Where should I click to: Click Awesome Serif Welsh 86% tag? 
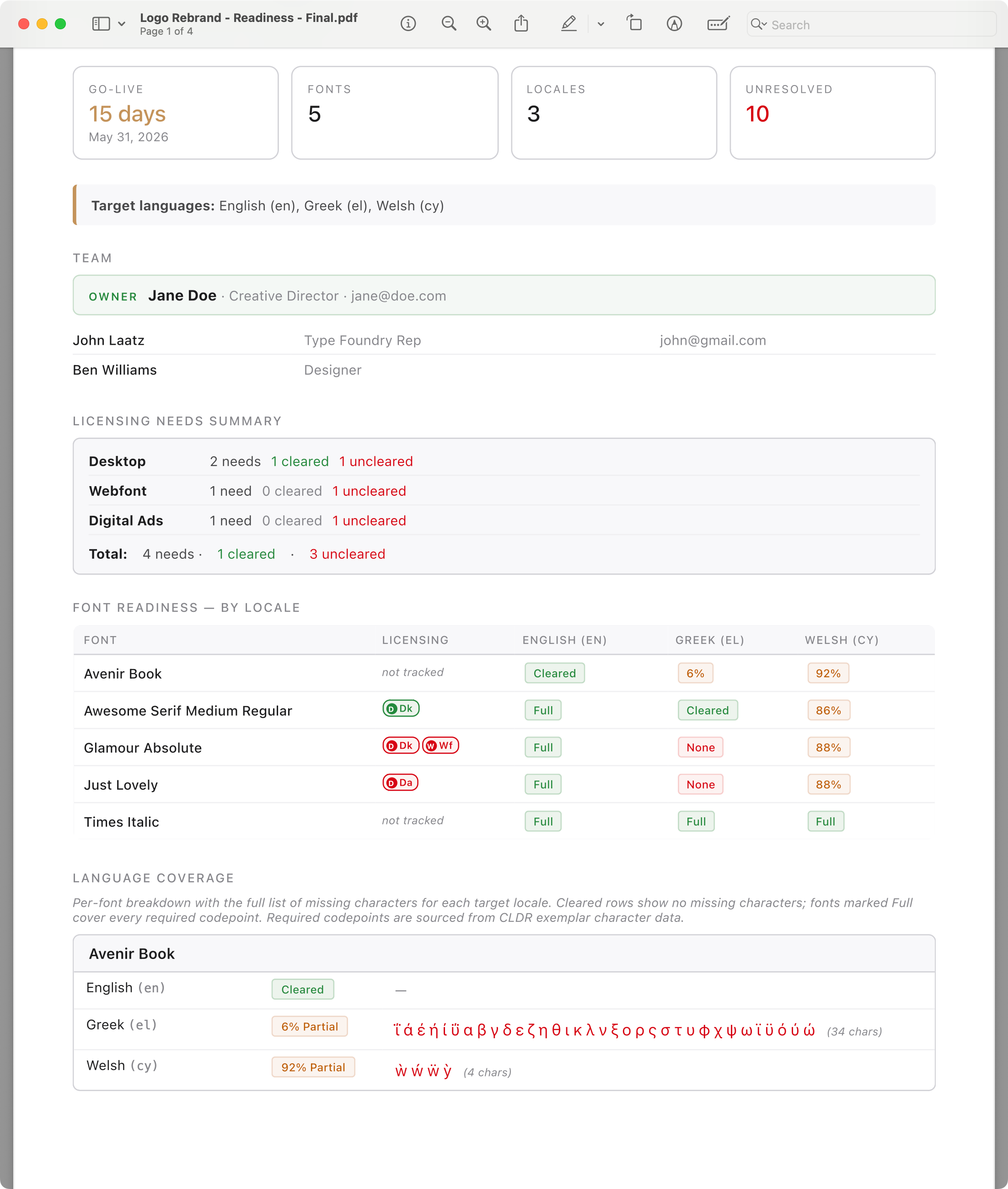tap(829, 710)
